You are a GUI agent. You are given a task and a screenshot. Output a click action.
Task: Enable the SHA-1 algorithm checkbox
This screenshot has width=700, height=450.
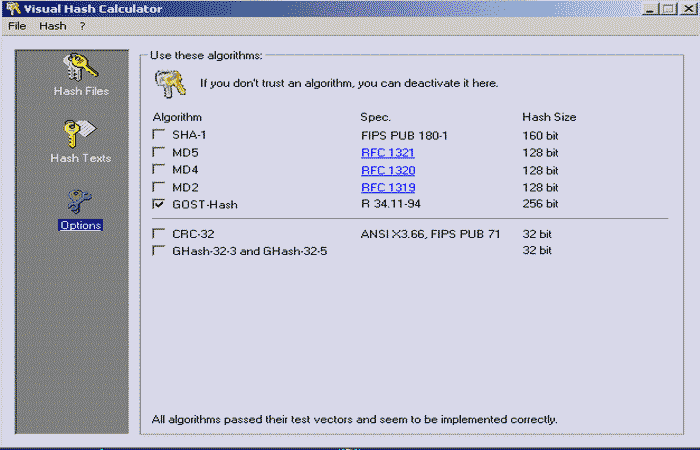point(158,135)
